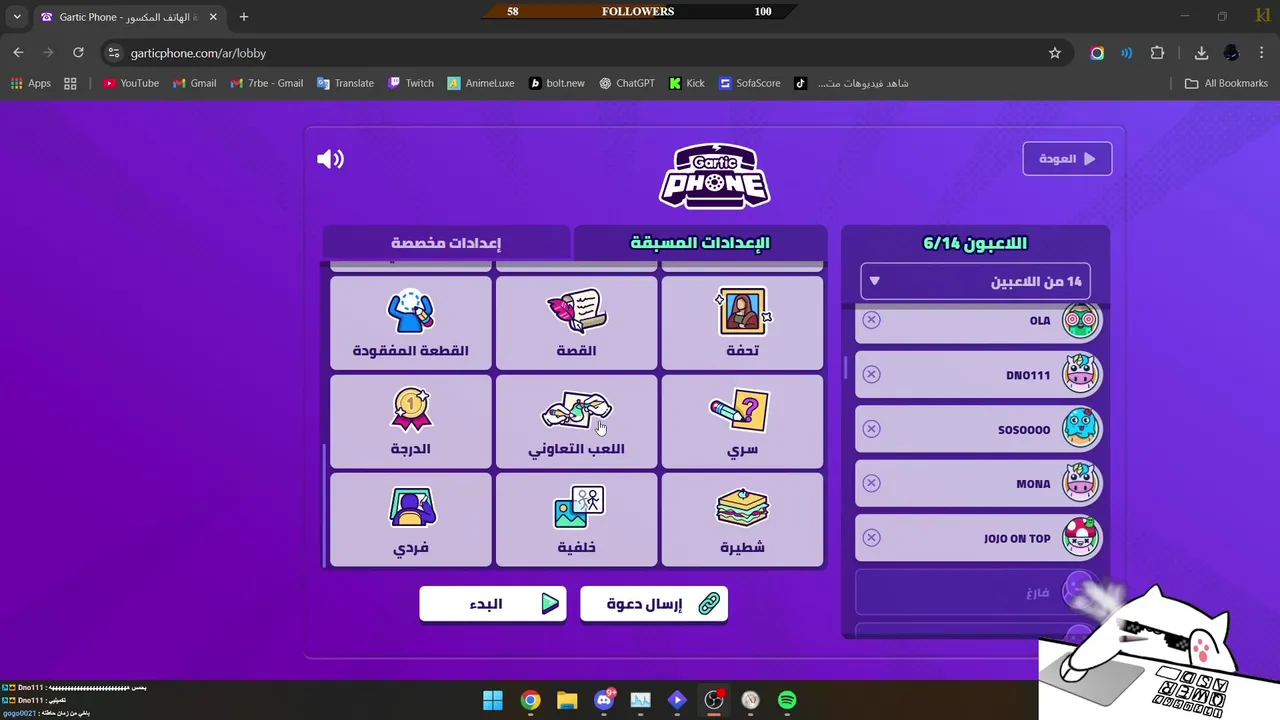Open the colorful camera extension icon
1280x720 pixels.
pyautogui.click(x=1097, y=53)
